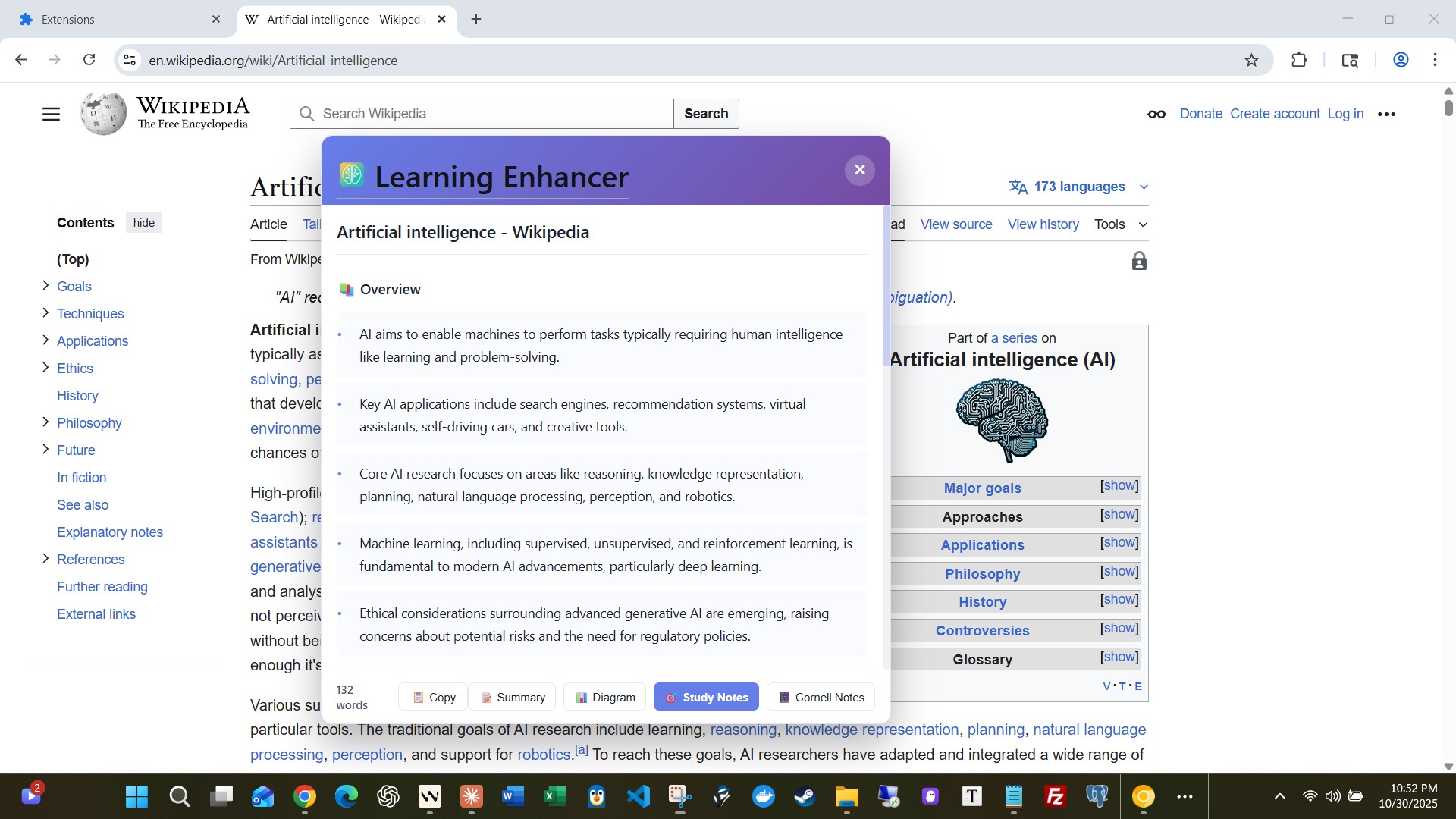Image resolution: width=1456 pixels, height=819 pixels.
Task: Show Controversies section in series box
Action: 1119,629
